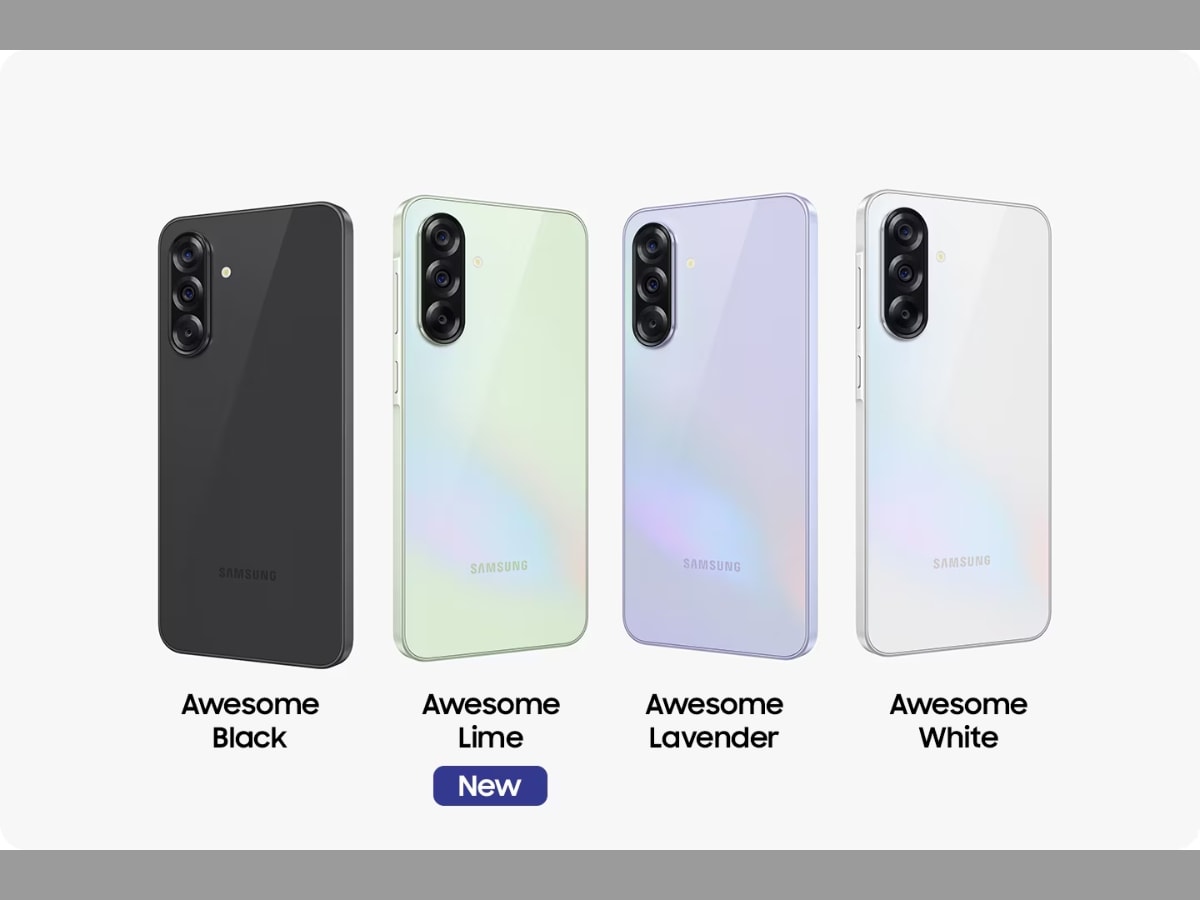Click the black phone's triple camera module
The image size is (1200, 900).
point(190,294)
